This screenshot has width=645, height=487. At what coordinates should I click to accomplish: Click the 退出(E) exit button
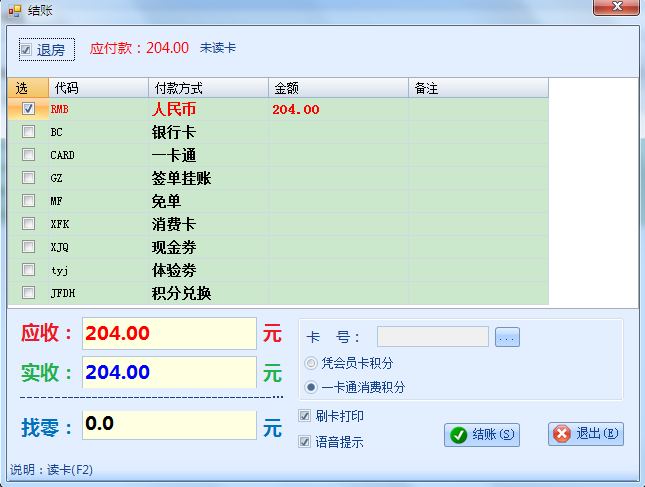[586, 434]
